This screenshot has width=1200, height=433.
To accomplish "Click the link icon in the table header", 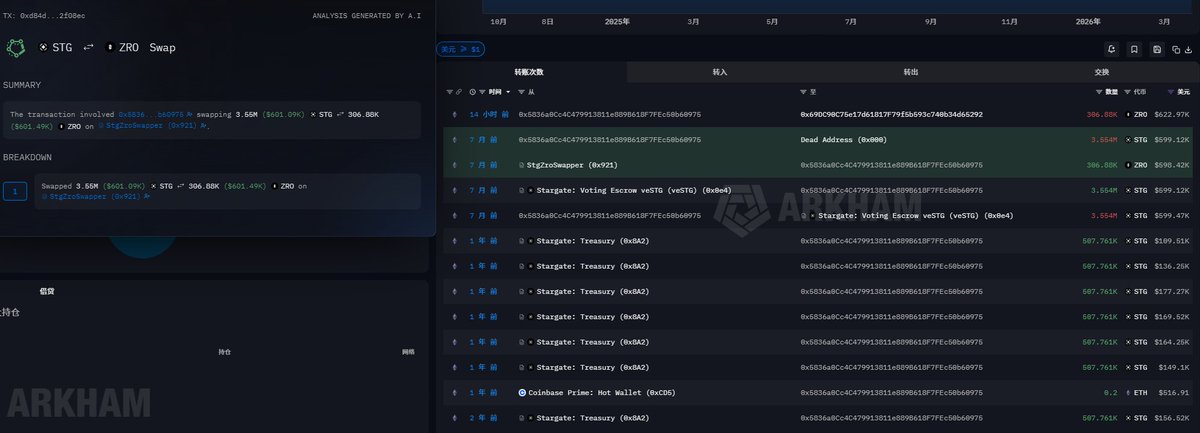I will coord(459,91).
